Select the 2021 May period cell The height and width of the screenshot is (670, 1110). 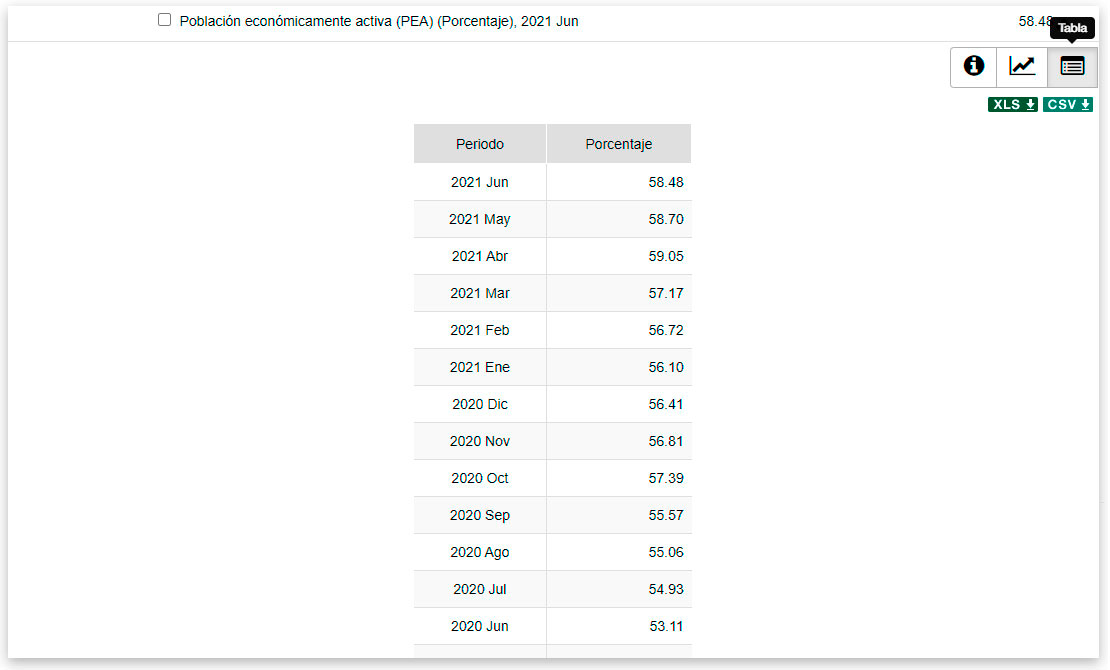pyautogui.click(x=480, y=219)
